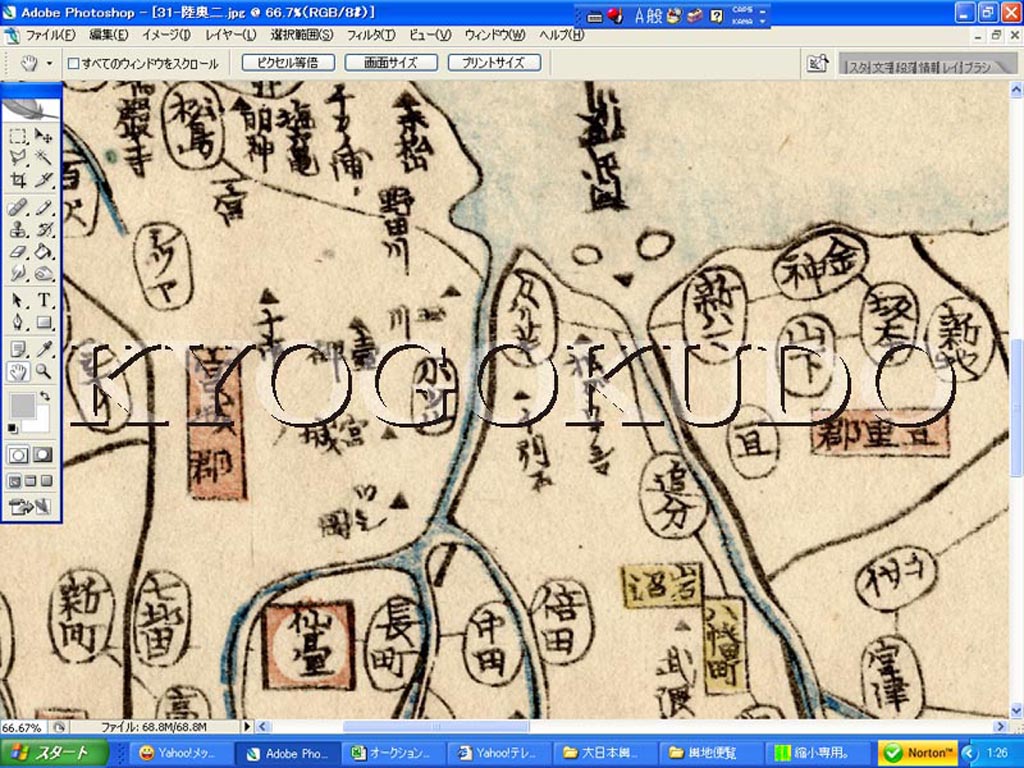The height and width of the screenshot is (768, 1024).
Task: Switch to 大日本輿 folder in taskbar
Action: [605, 754]
